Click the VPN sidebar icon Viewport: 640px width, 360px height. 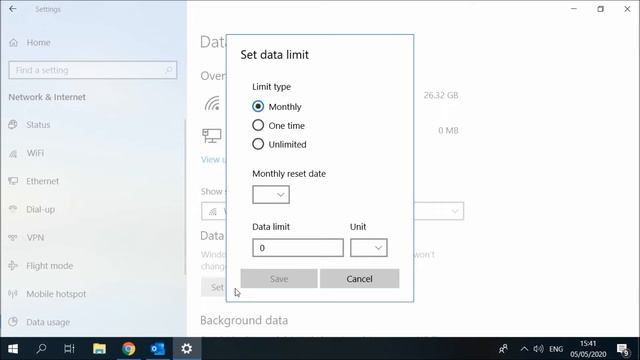coord(13,238)
